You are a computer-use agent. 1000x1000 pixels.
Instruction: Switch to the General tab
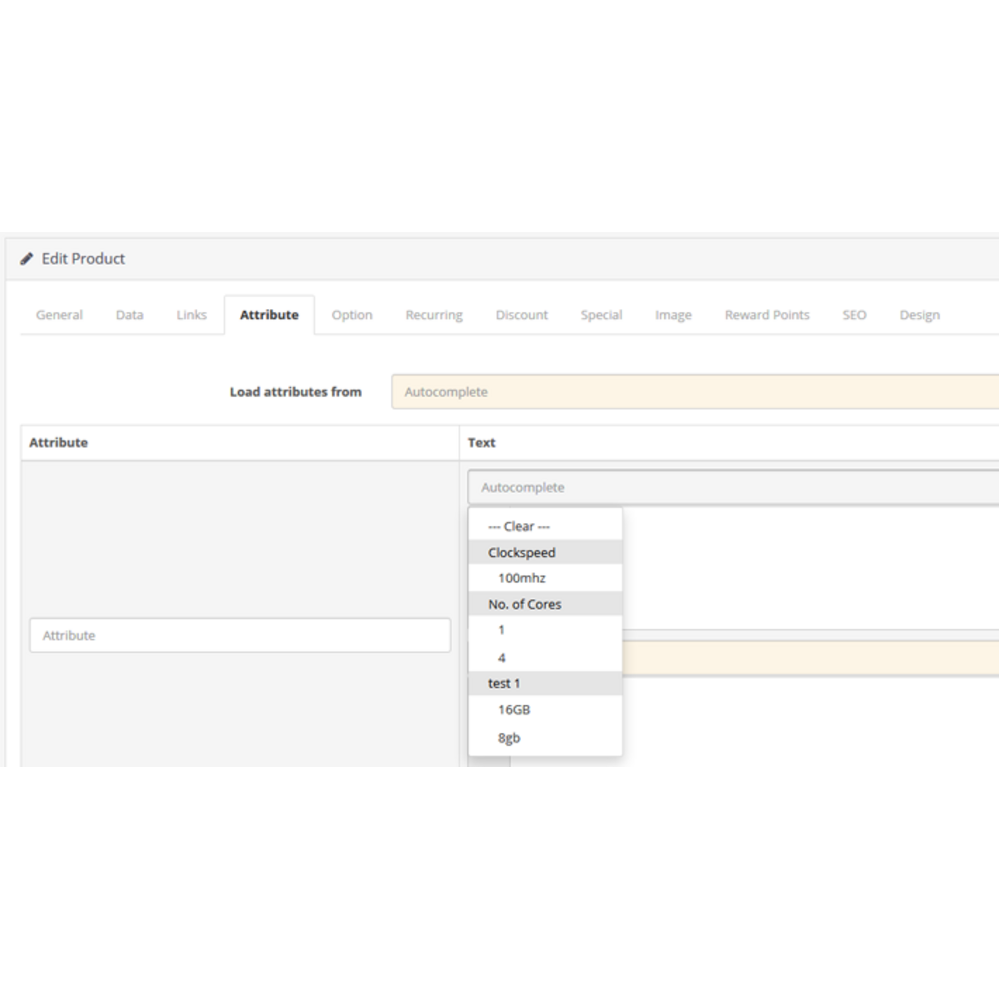tap(59, 314)
